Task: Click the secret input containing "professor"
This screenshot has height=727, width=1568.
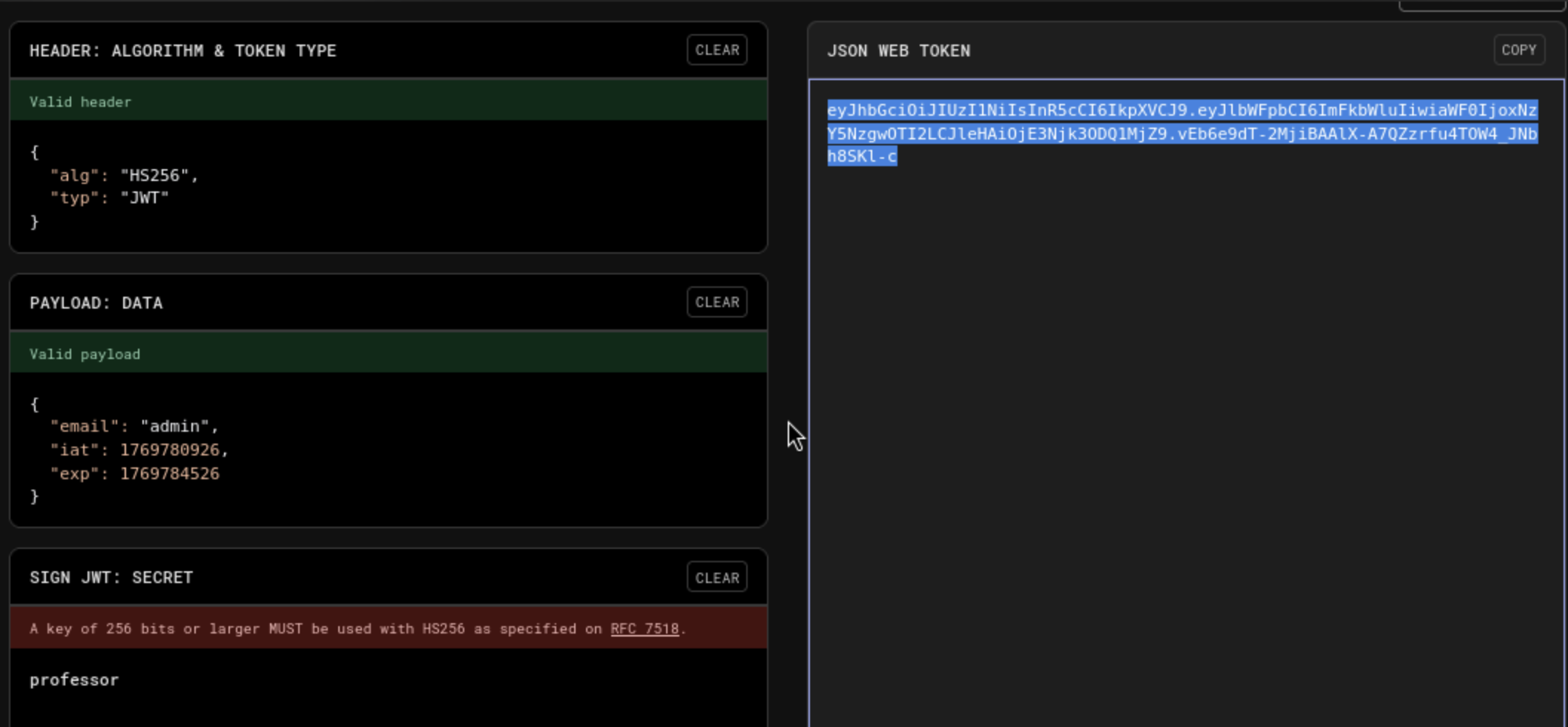Action: [74, 680]
